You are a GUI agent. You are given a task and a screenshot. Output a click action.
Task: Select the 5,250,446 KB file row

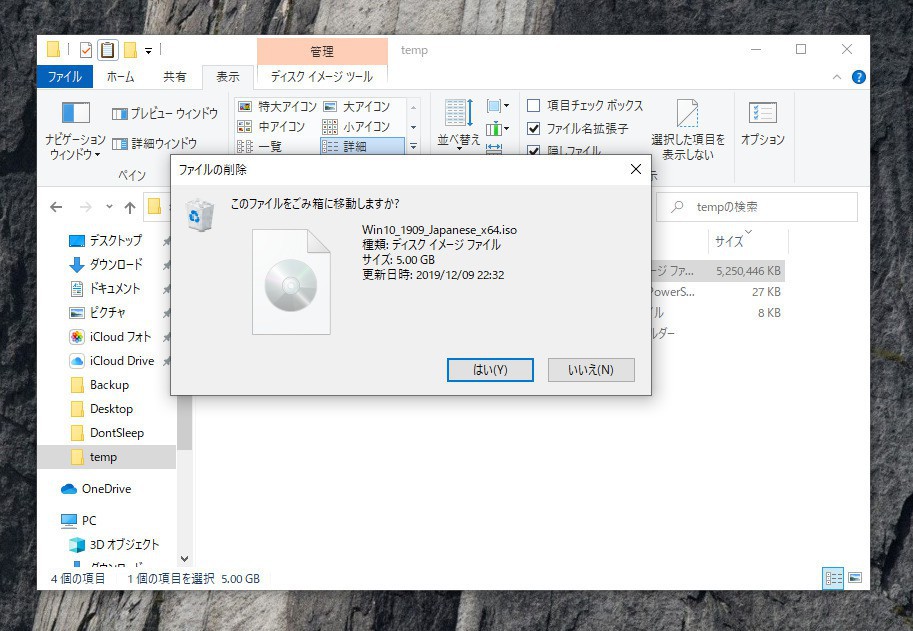point(717,271)
